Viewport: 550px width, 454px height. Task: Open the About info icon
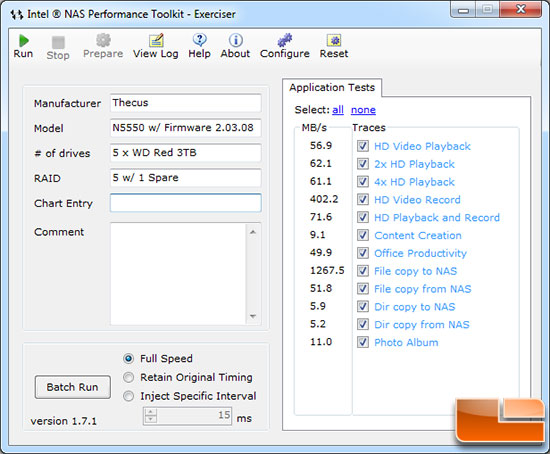(x=236, y=40)
